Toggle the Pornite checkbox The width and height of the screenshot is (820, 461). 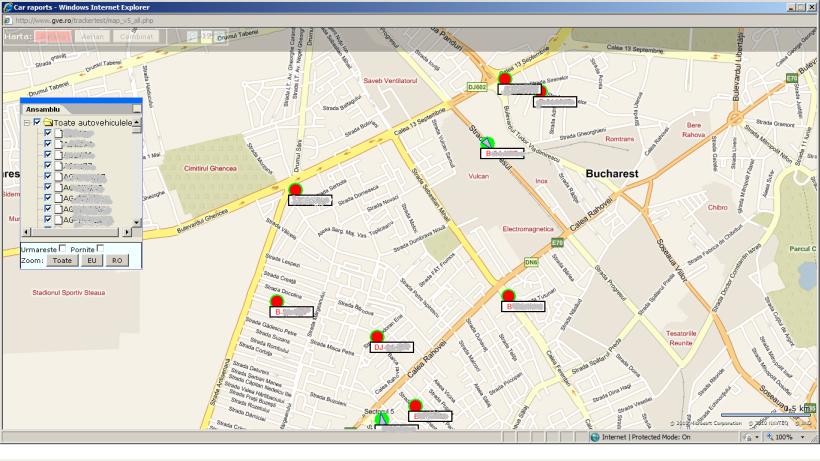100,247
